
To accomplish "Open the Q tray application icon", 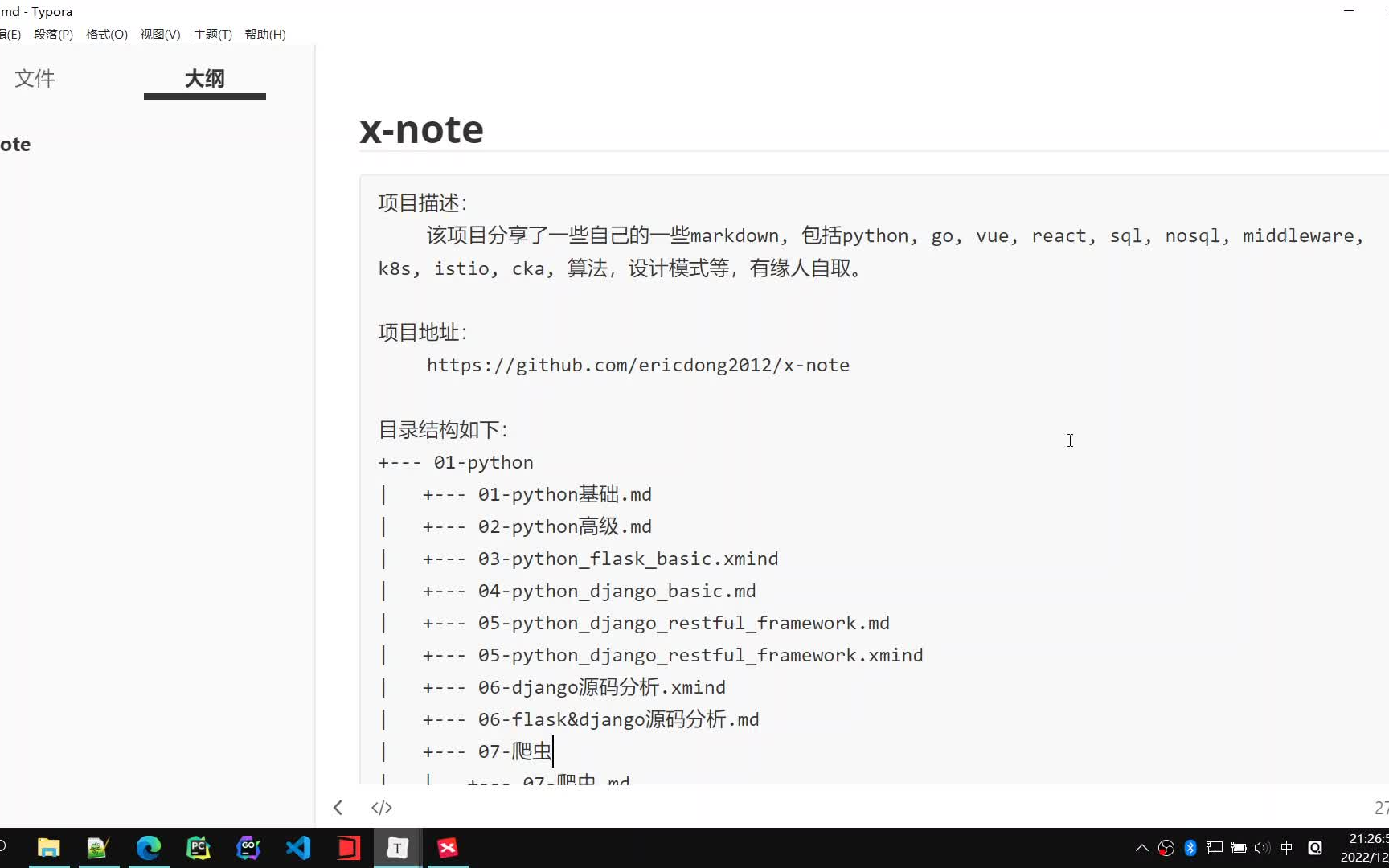I will tap(1315, 848).
